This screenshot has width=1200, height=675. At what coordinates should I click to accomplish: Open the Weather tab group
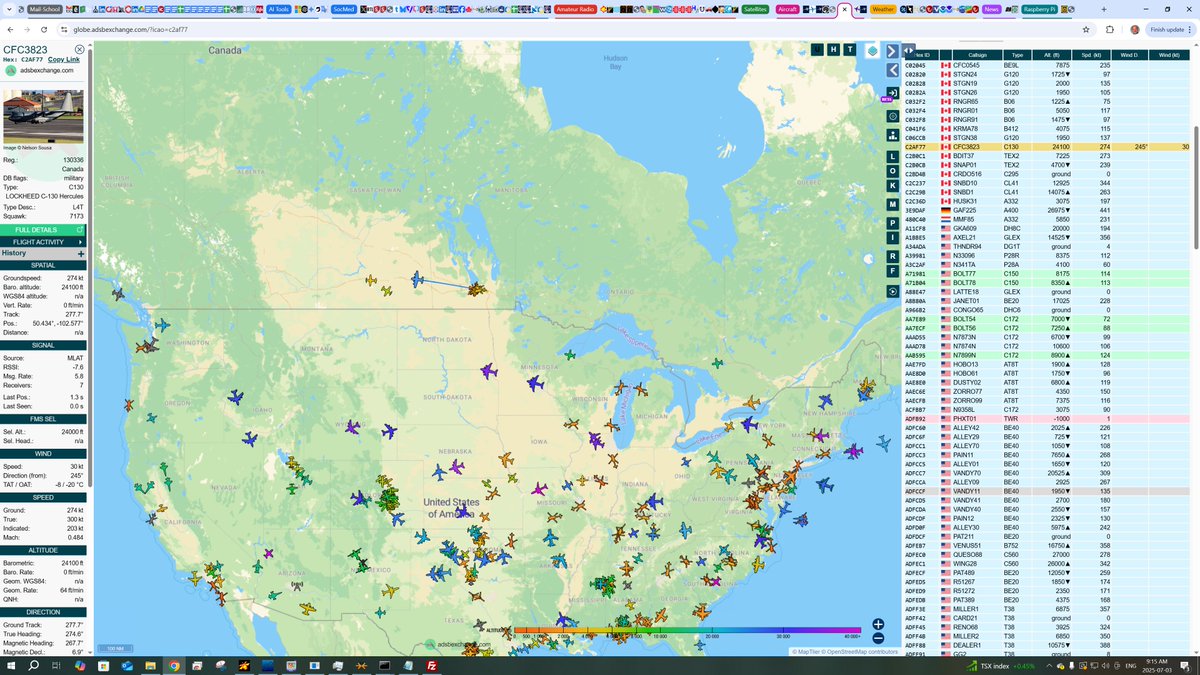[882, 9]
